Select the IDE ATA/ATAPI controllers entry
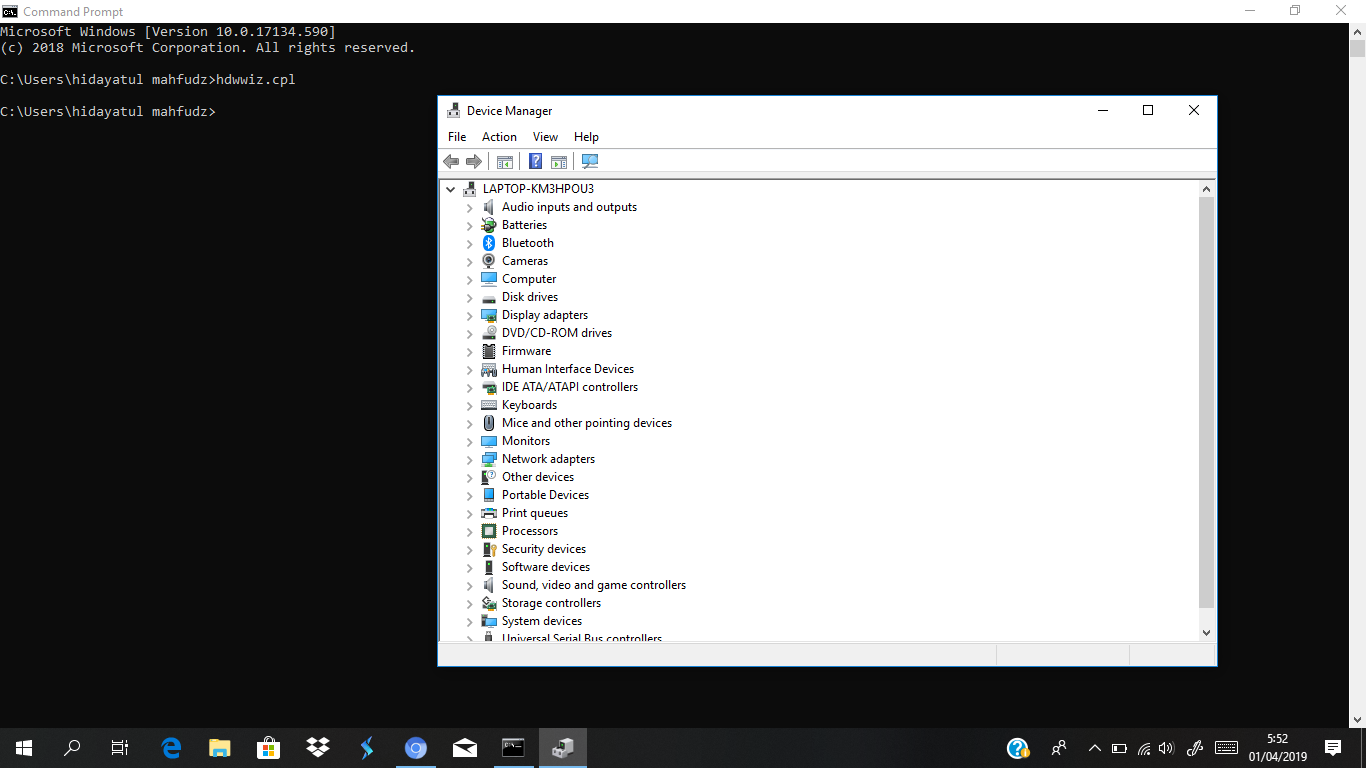 [570, 387]
